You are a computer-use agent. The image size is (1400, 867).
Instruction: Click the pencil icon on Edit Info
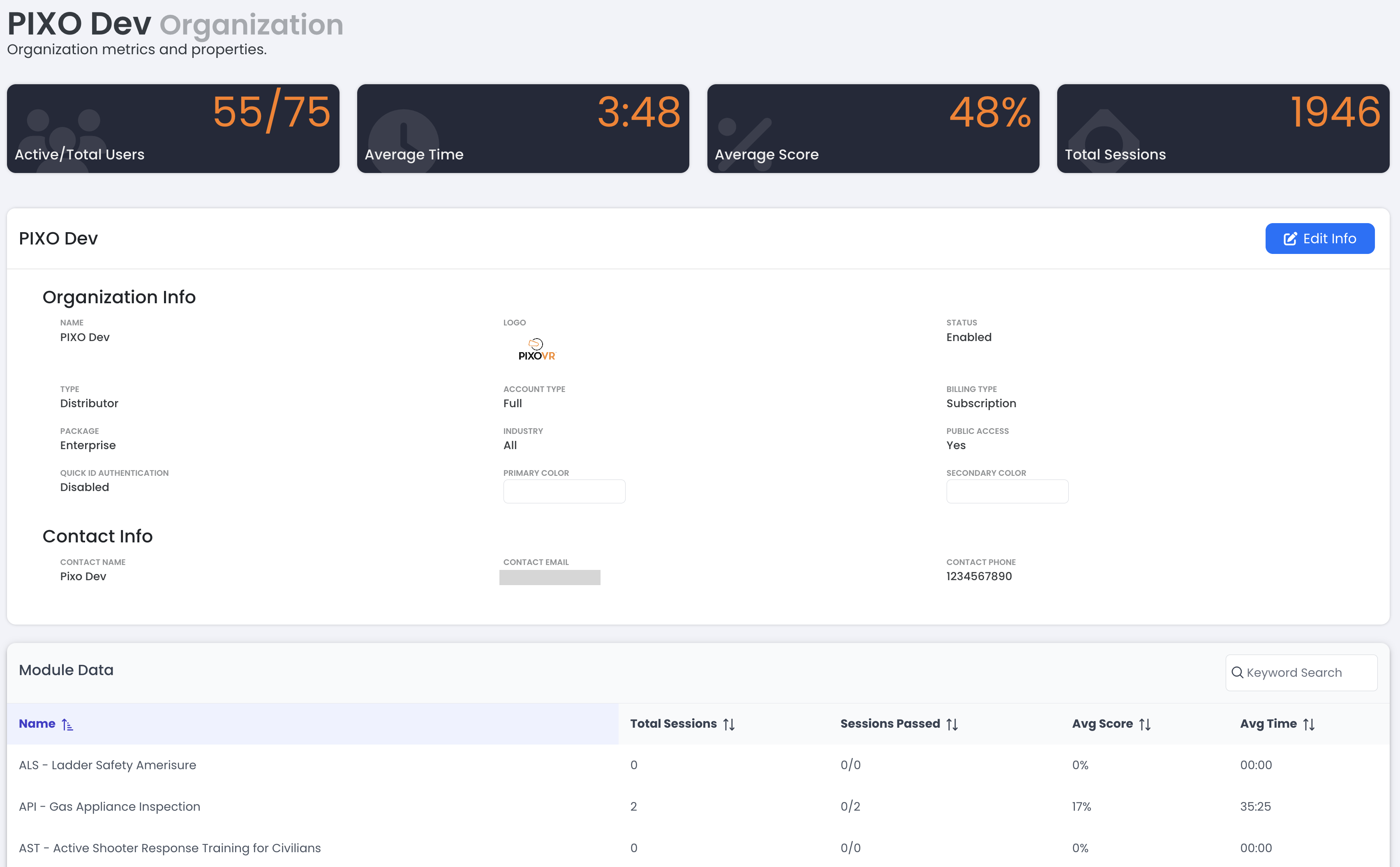pyautogui.click(x=1290, y=239)
